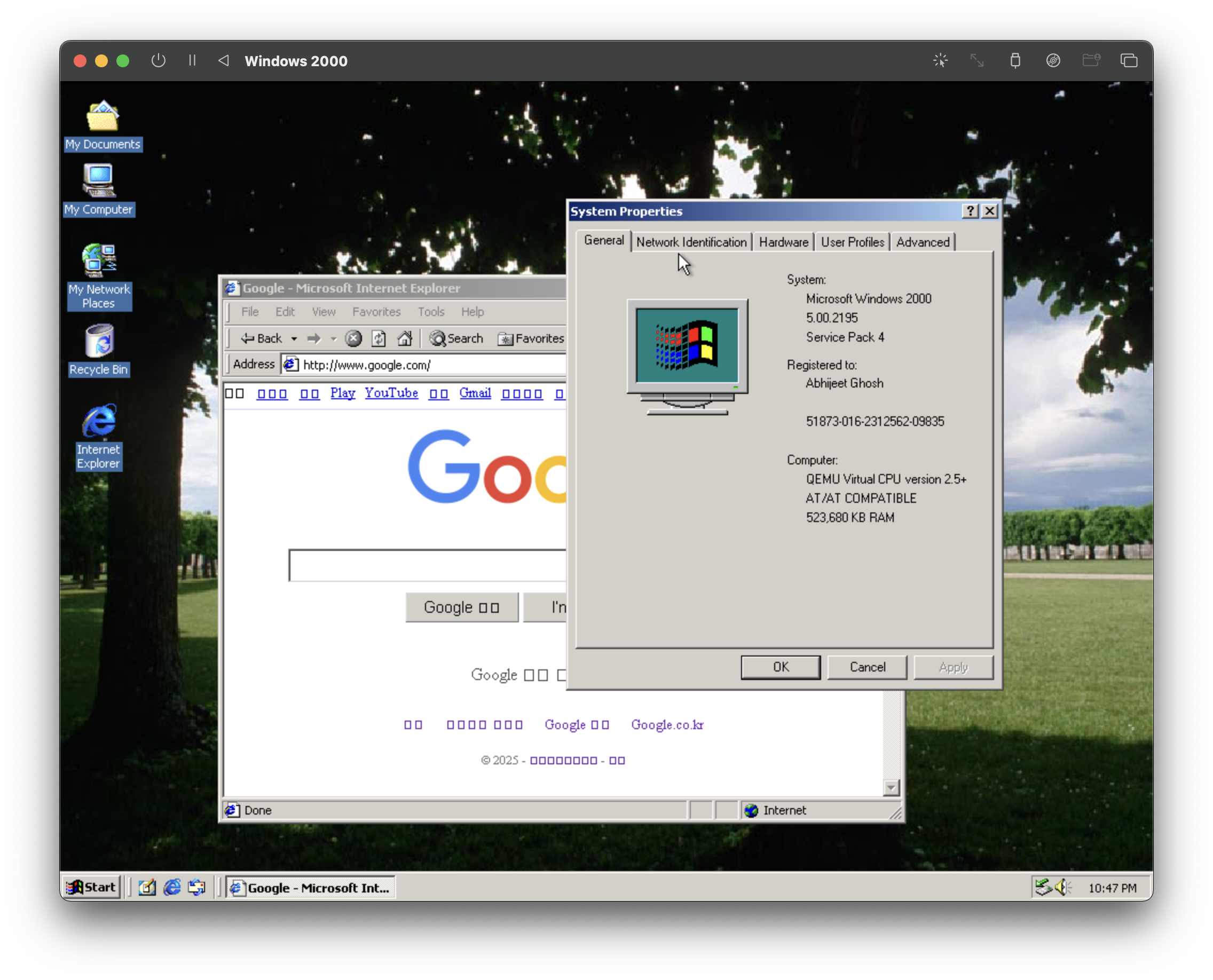Click the page icon in the address bar
The image size is (1213, 980).
click(290, 365)
